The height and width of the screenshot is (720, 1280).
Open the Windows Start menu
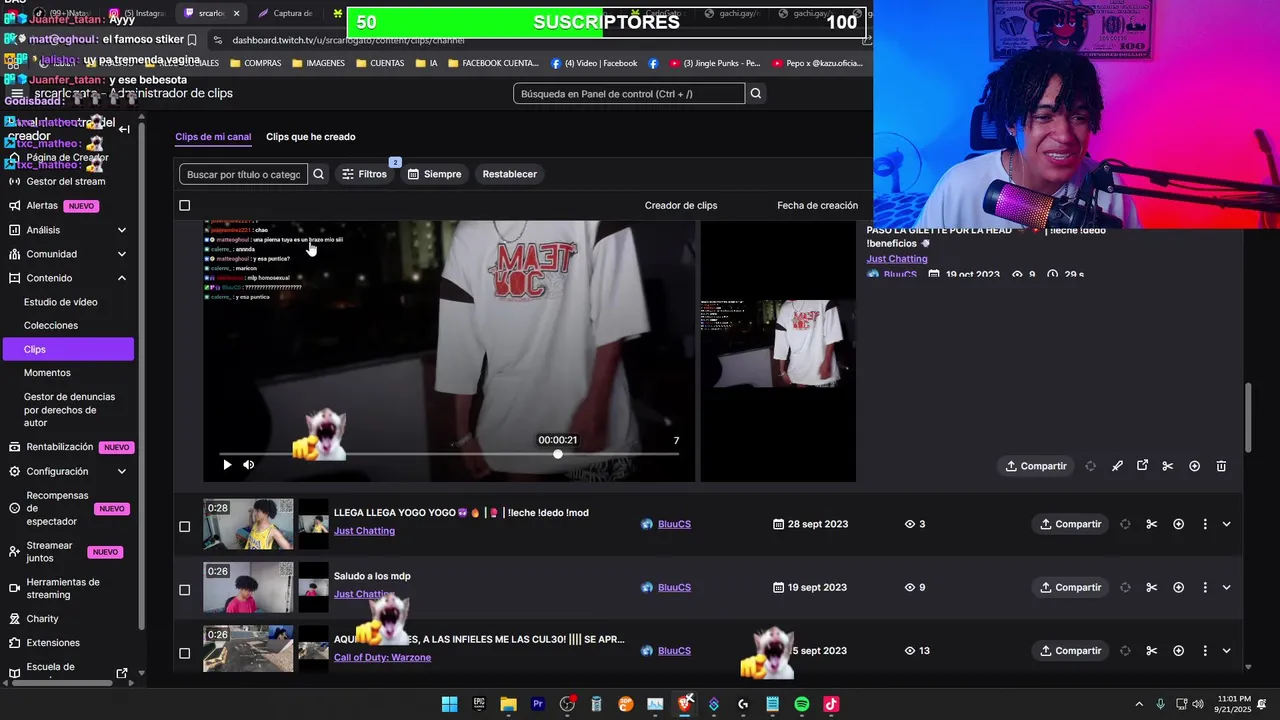click(450, 704)
